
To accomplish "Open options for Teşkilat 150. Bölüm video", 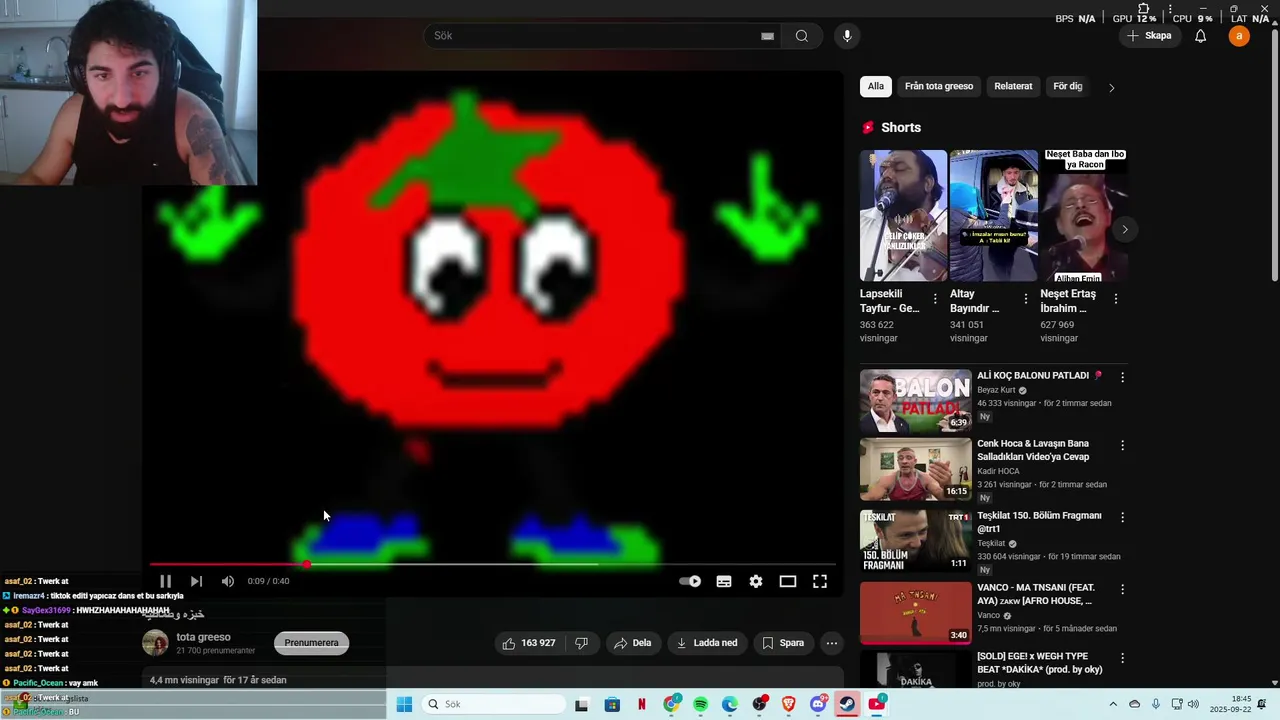I will [1122, 517].
